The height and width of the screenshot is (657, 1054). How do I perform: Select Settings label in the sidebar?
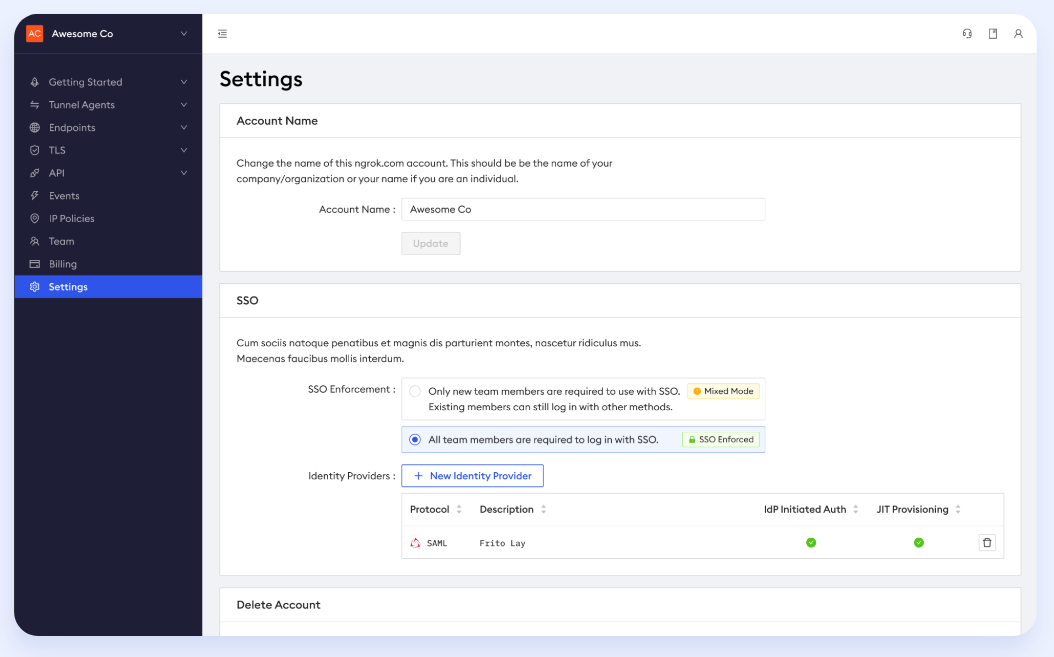tap(68, 286)
